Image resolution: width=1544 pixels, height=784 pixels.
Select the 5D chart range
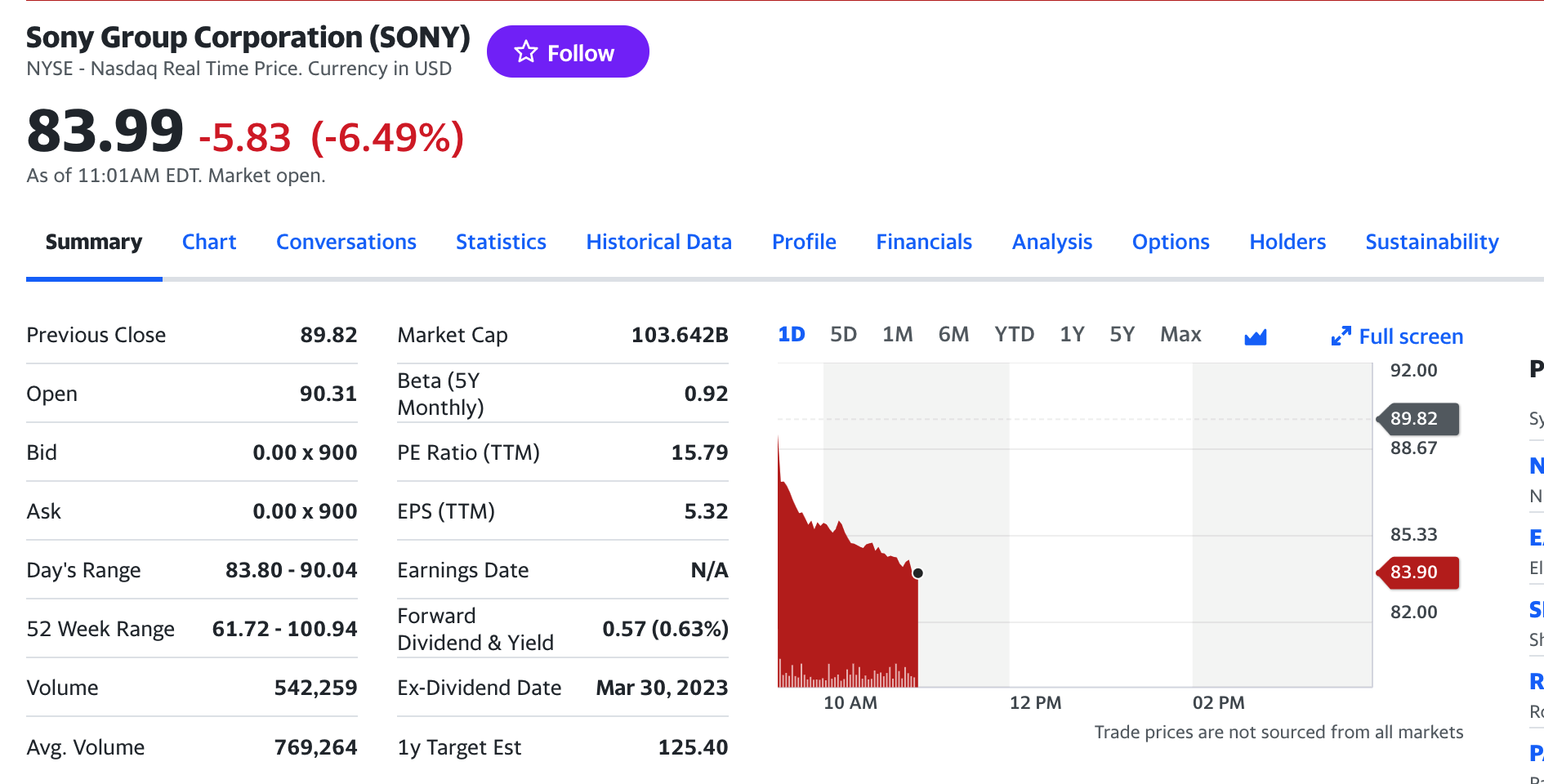point(844,334)
